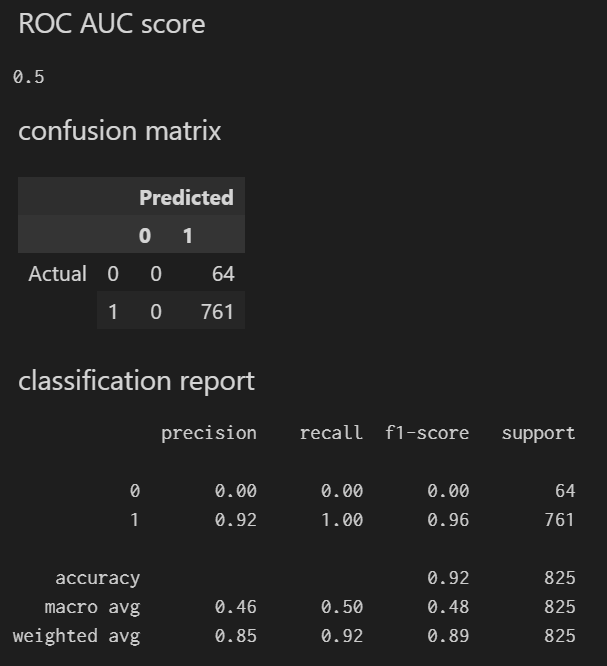Click the Actual row label in the matrix
The height and width of the screenshot is (666, 607).
point(57,274)
